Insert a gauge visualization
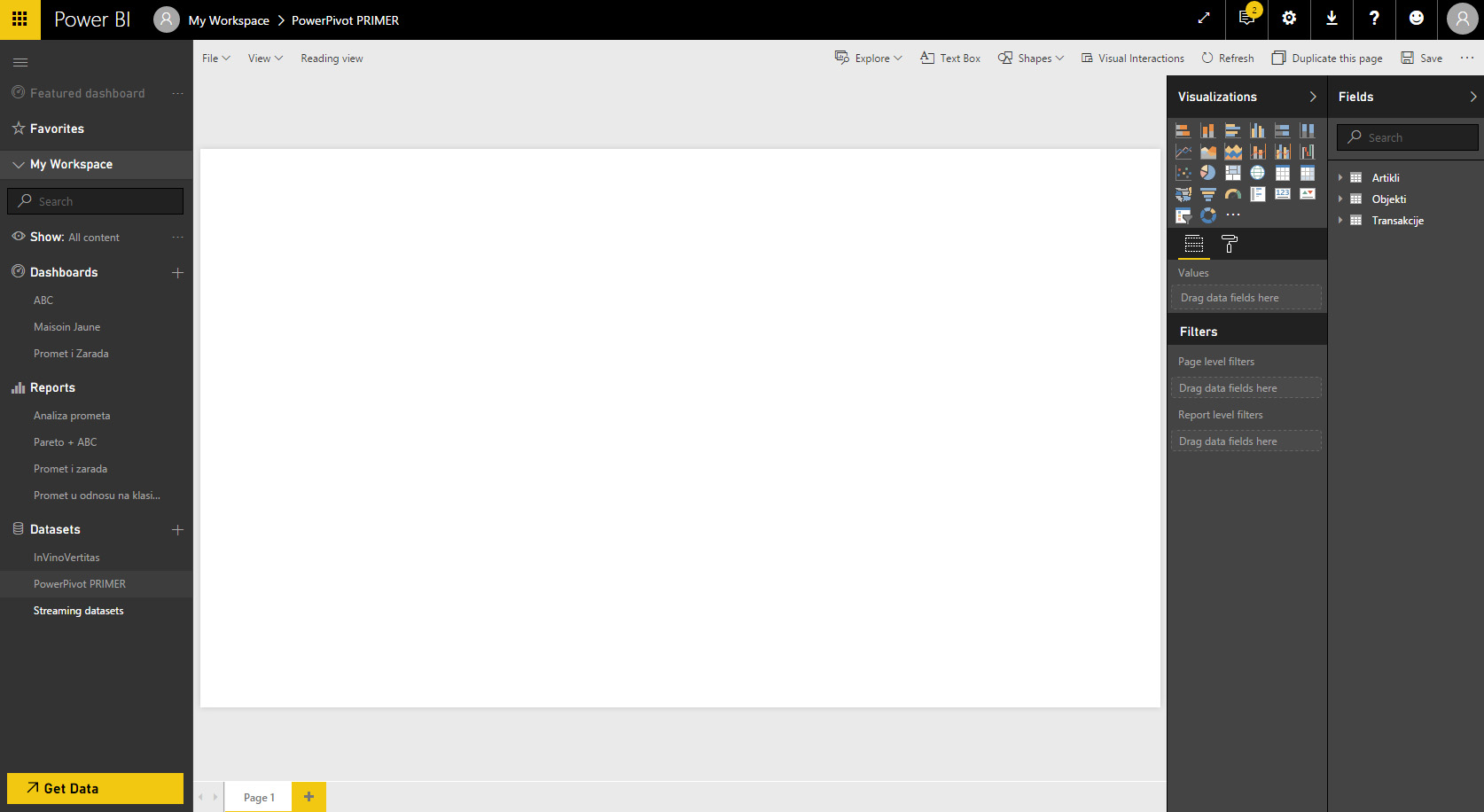 pos(1232,194)
